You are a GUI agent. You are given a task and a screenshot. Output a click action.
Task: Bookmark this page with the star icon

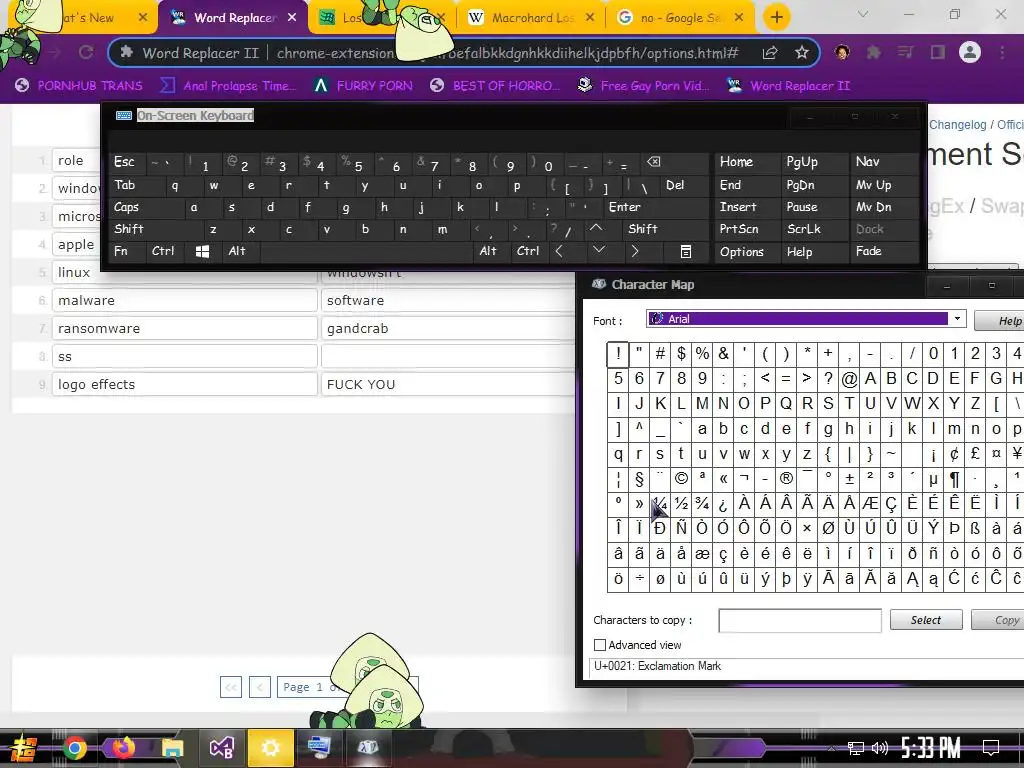(801, 53)
